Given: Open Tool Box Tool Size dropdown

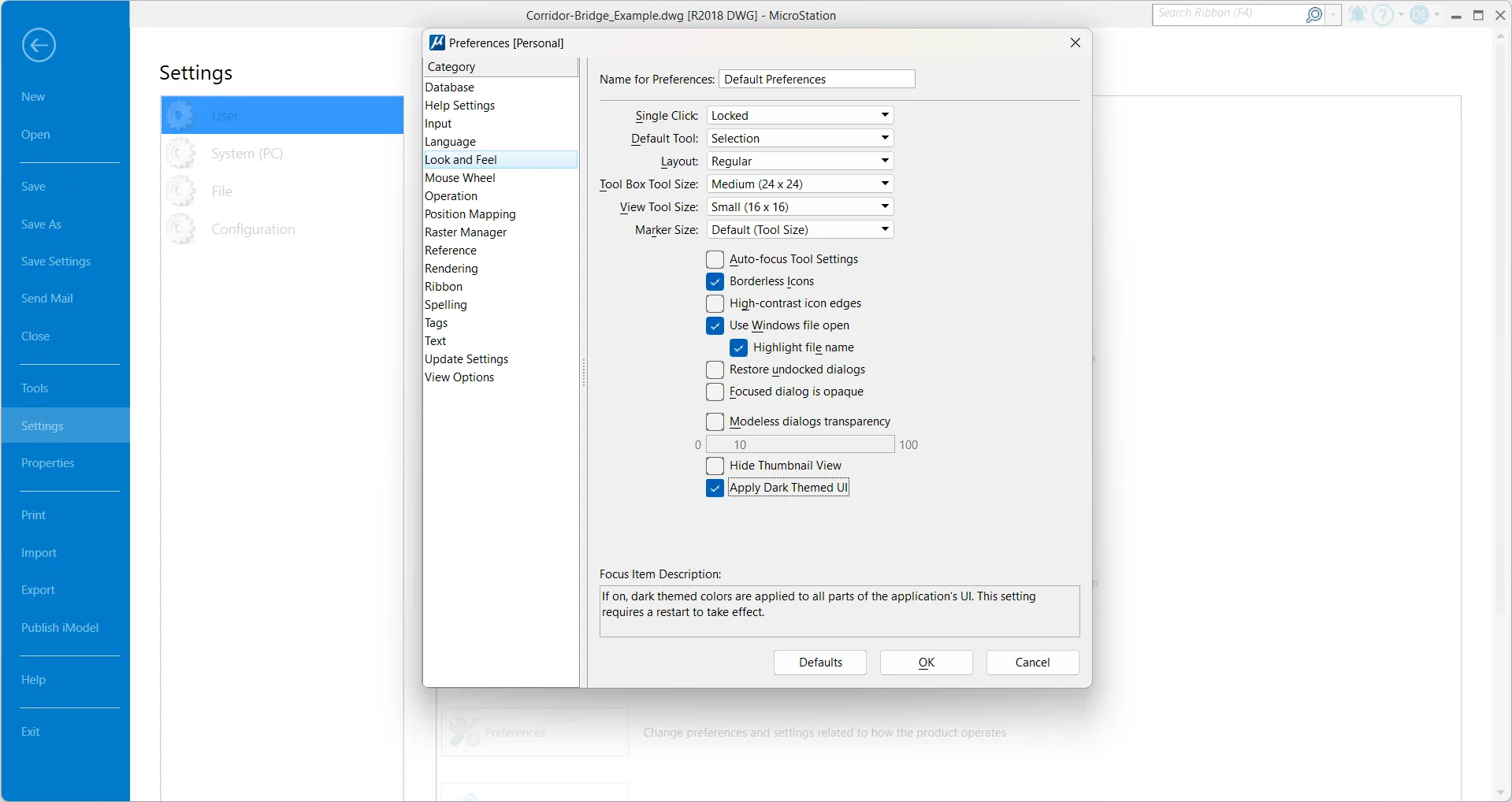Looking at the screenshot, I should pyautogui.click(x=800, y=184).
